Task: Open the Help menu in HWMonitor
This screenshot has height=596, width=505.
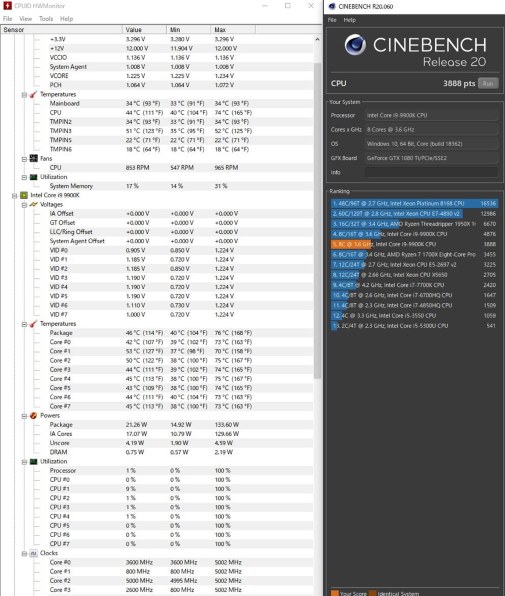Action: click(x=66, y=19)
